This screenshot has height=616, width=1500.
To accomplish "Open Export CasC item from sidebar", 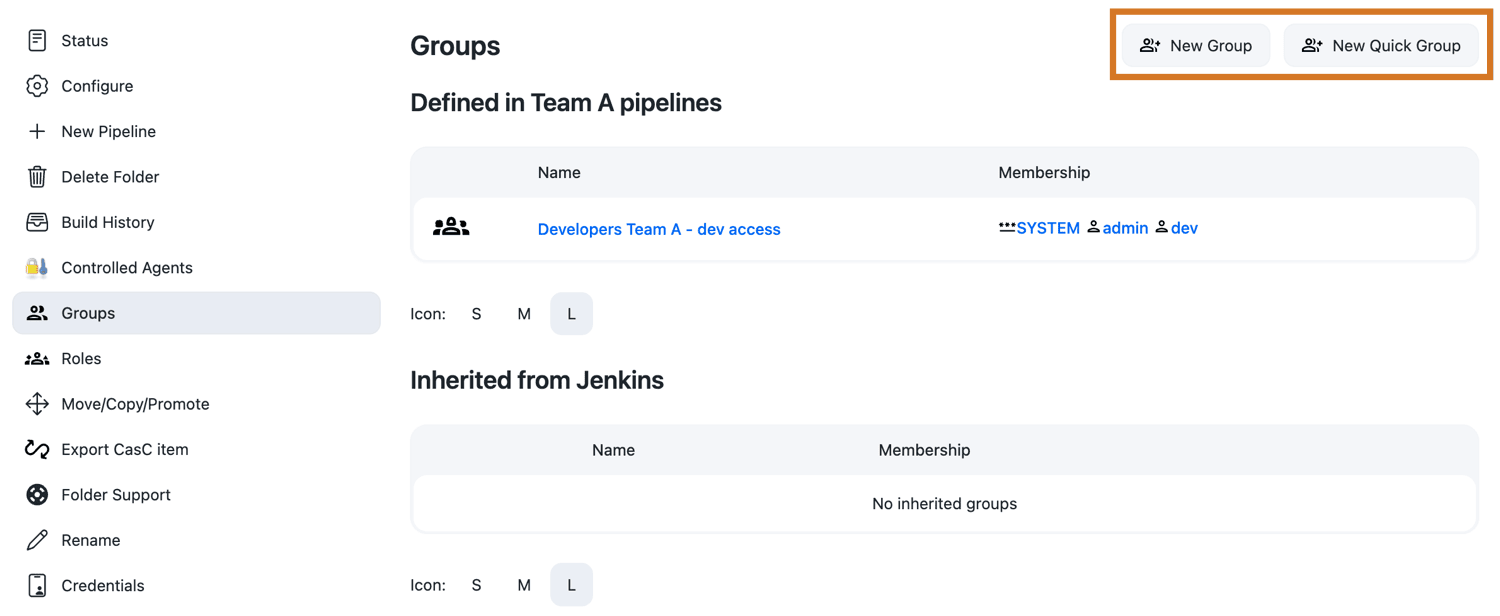I will [x=124, y=450].
